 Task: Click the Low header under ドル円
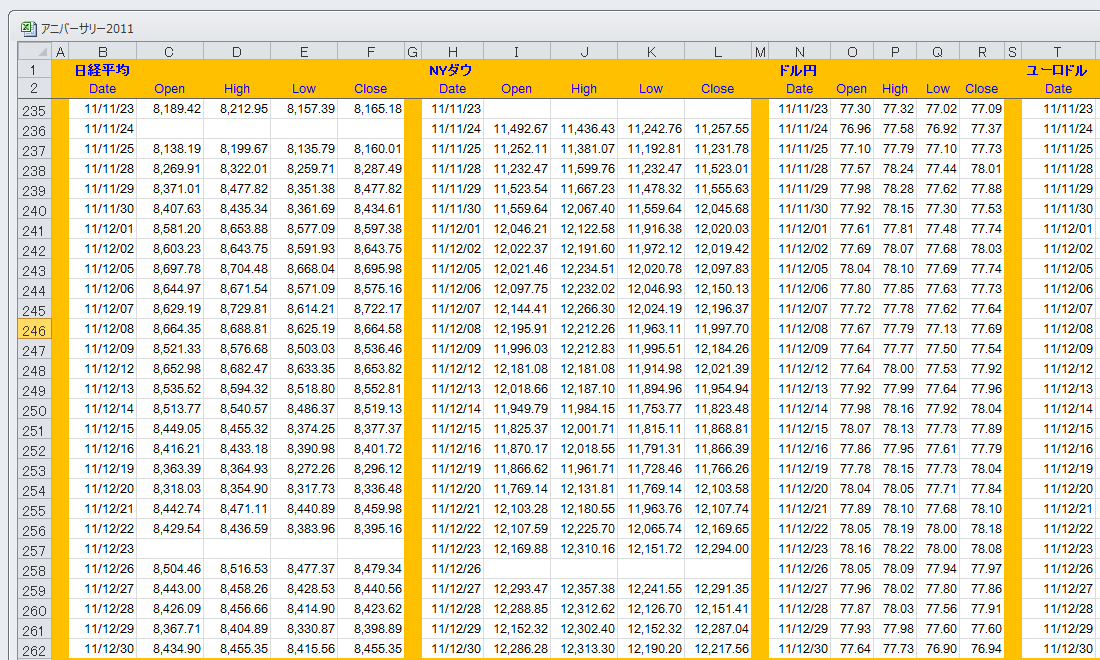click(938, 89)
